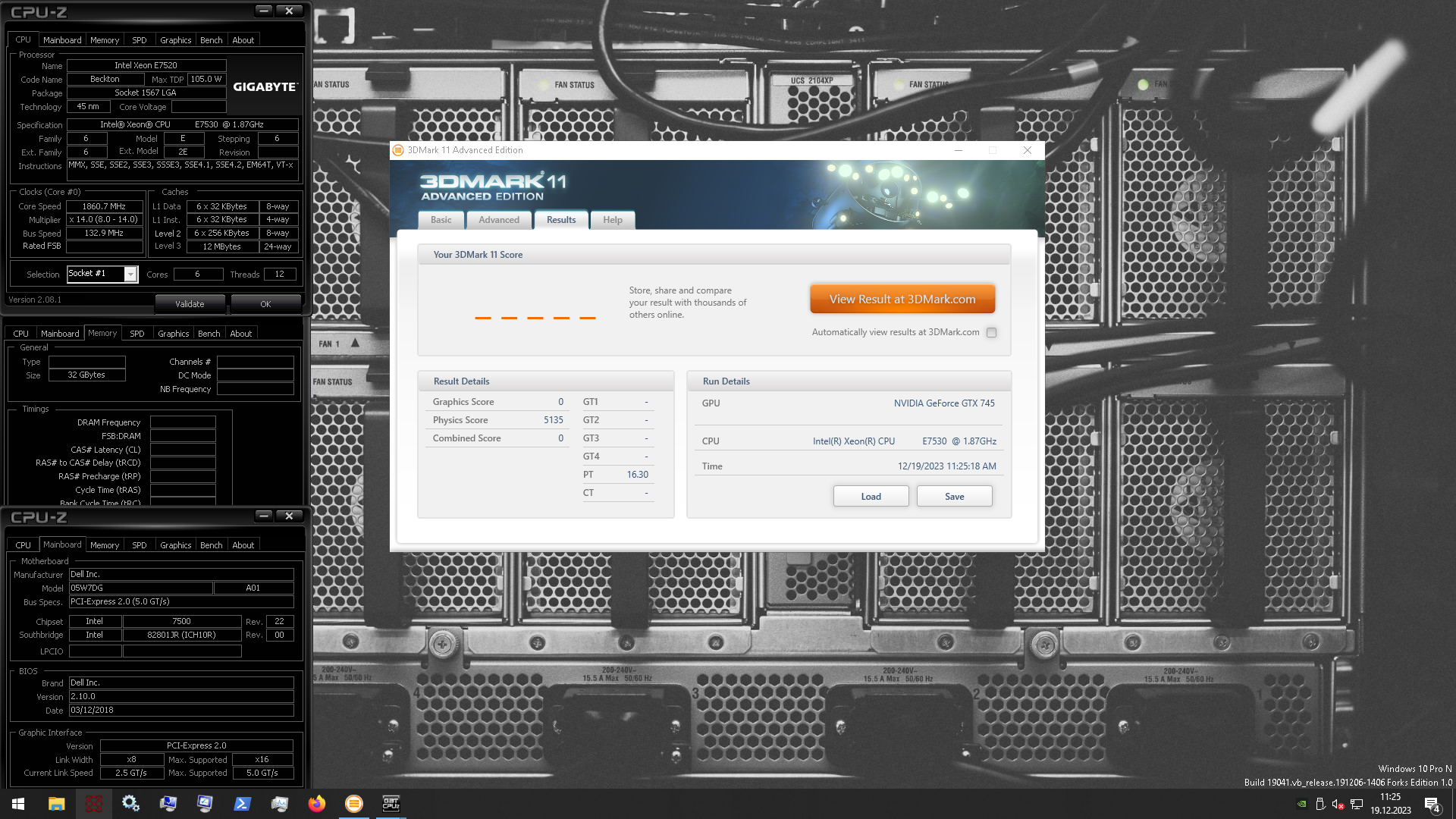Switch to Advanced tab in 3DMark 11

(x=499, y=220)
